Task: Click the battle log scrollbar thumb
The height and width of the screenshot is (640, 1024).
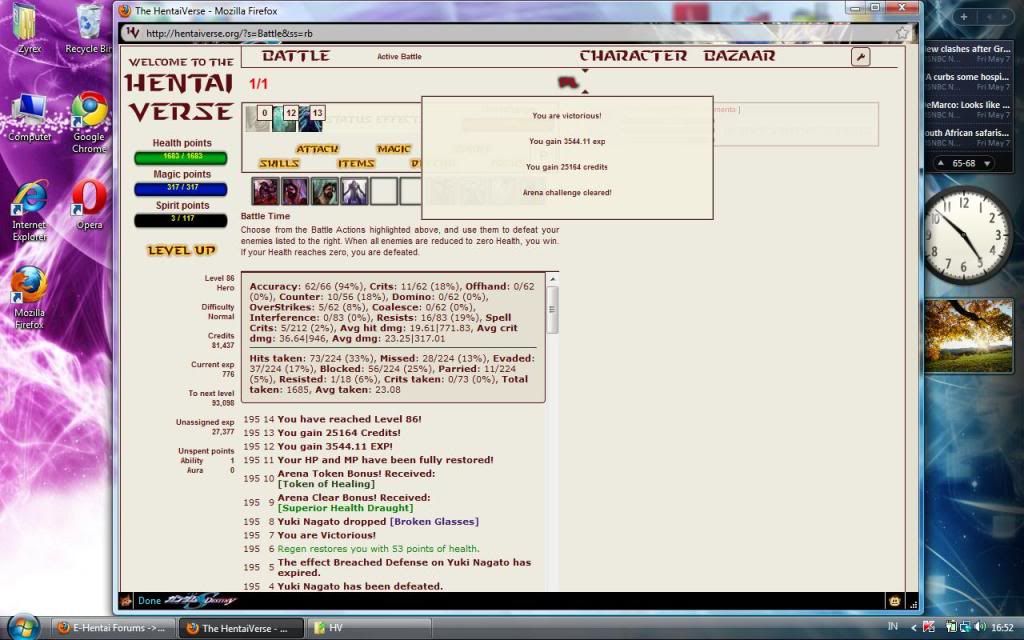Action: pos(552,310)
